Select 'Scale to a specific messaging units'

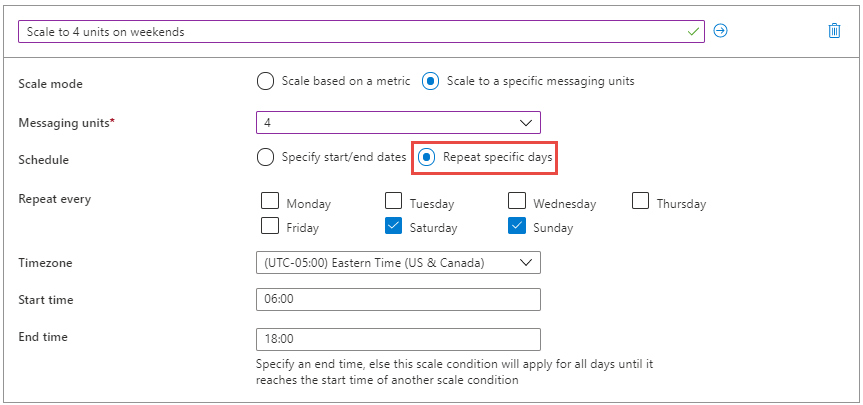click(x=431, y=81)
